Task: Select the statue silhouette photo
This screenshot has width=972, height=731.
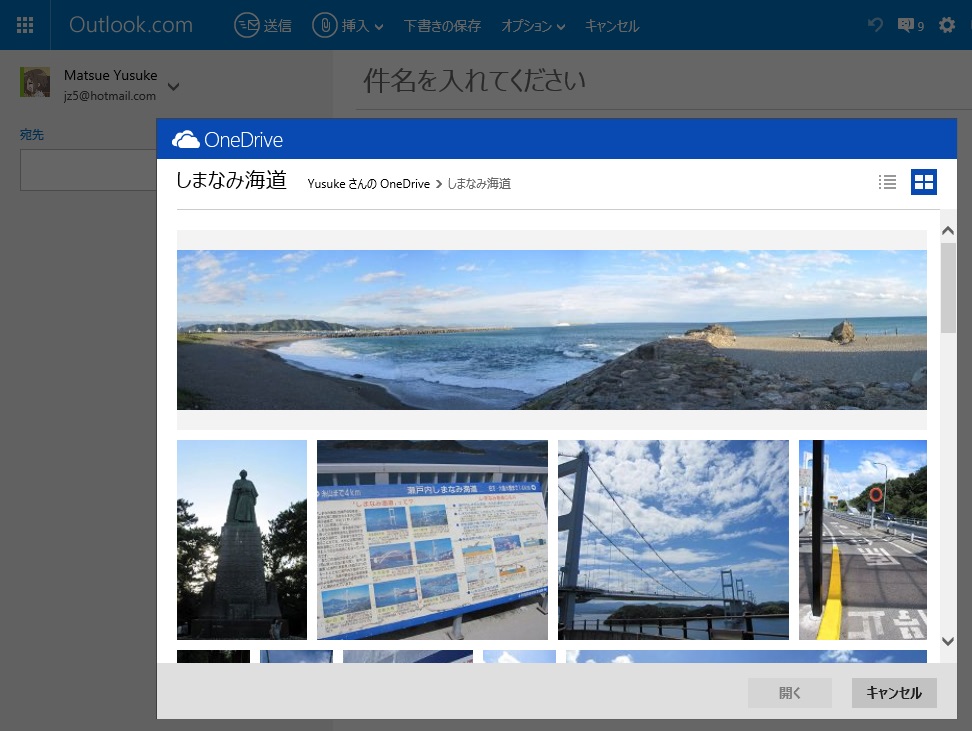Action: click(x=242, y=539)
